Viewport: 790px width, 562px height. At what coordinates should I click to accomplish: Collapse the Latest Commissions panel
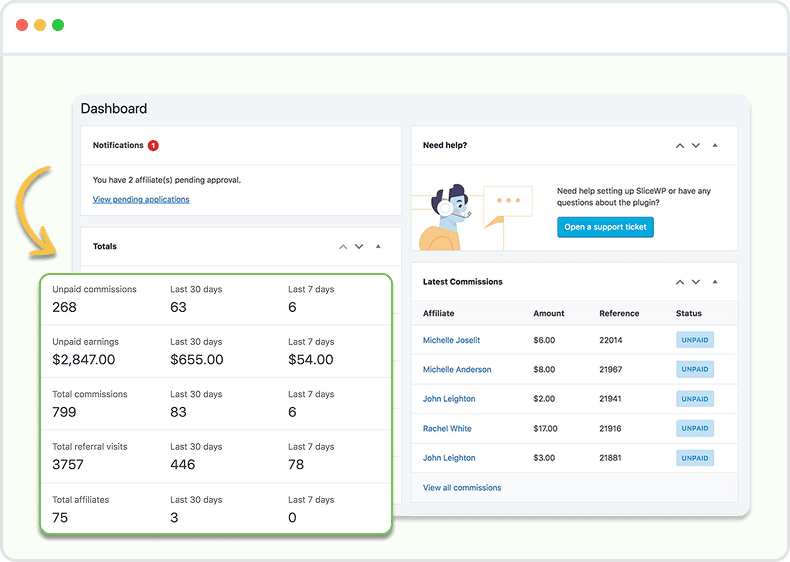715,283
